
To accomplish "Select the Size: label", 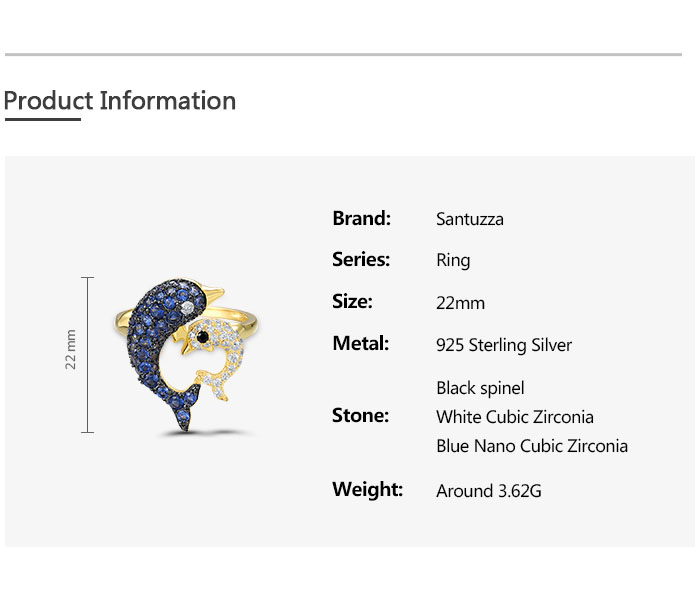I will [352, 302].
